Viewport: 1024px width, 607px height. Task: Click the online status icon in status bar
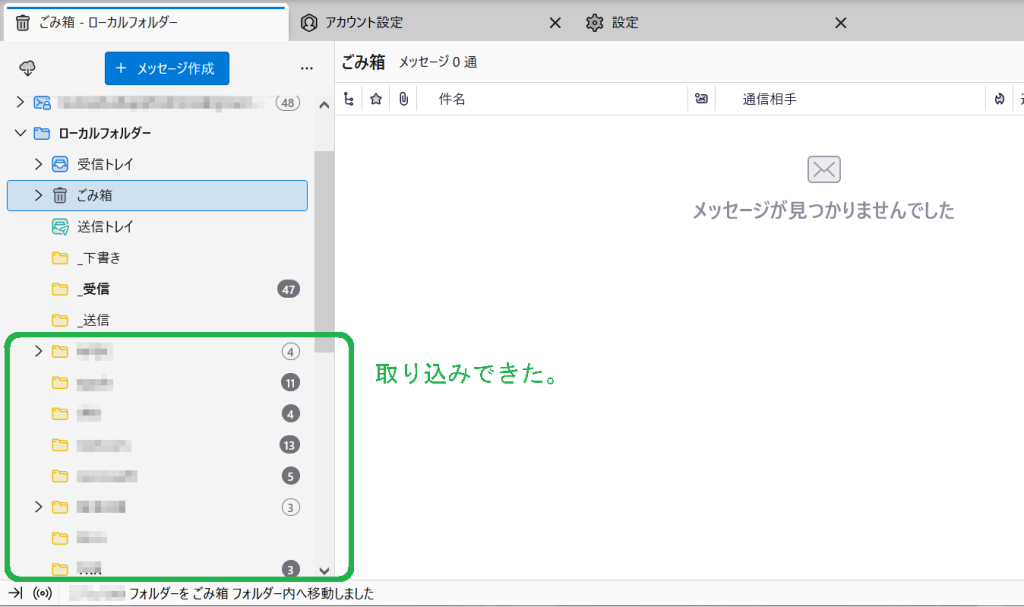(42, 593)
